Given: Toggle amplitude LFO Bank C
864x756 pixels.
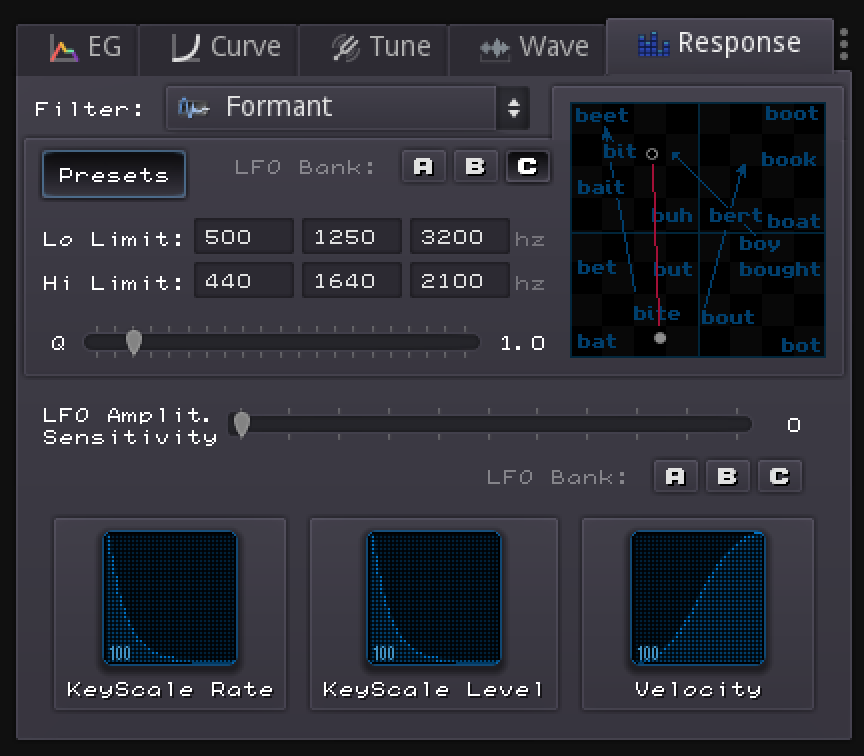Looking at the screenshot, I should click(780, 476).
